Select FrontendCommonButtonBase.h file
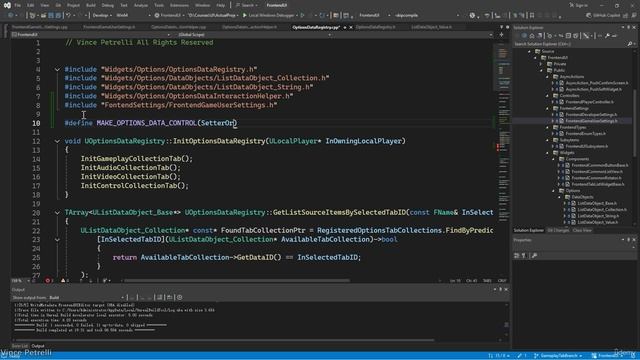Image resolution: width=640 pixels, height=360 pixels. click(600, 165)
